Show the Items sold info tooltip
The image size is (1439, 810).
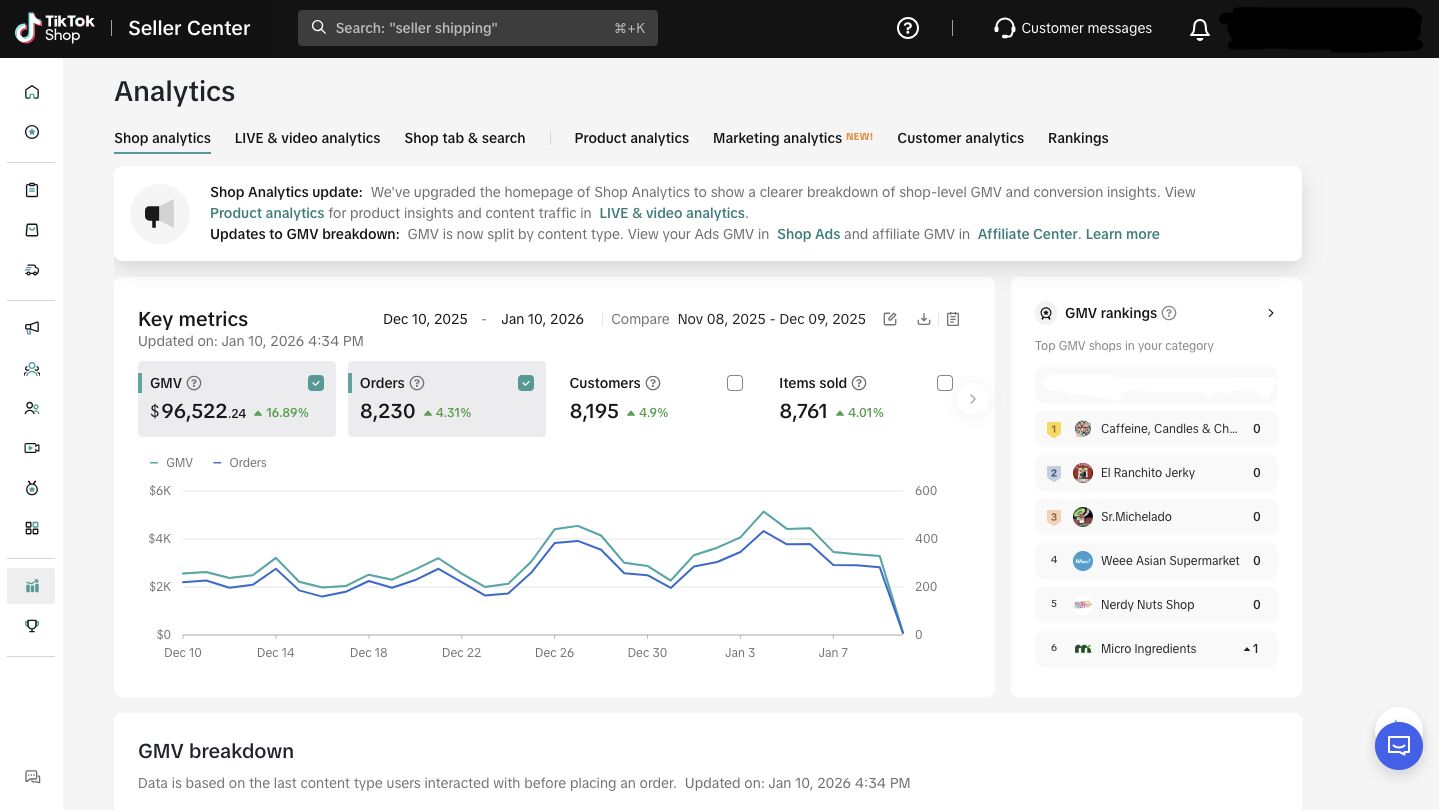coord(859,383)
